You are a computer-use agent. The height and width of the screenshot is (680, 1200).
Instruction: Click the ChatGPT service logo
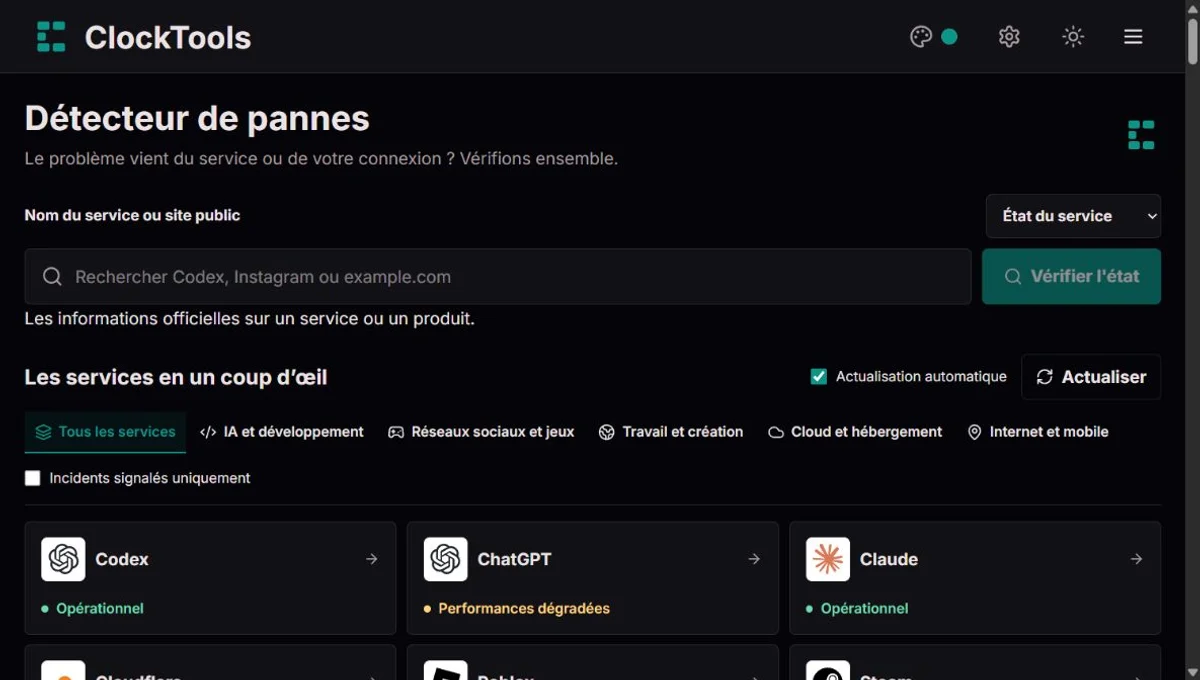point(445,559)
